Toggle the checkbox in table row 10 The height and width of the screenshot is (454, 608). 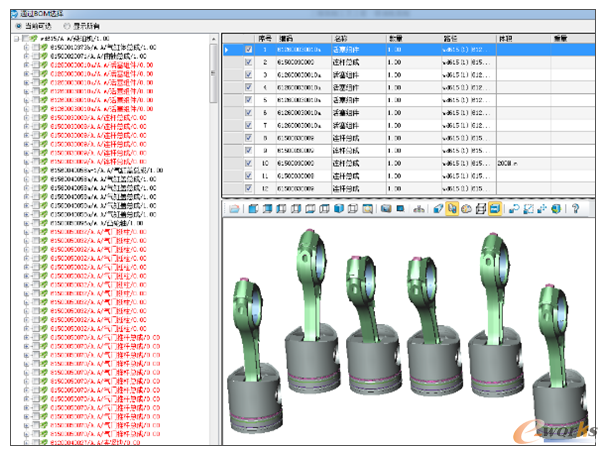pyautogui.click(x=249, y=162)
